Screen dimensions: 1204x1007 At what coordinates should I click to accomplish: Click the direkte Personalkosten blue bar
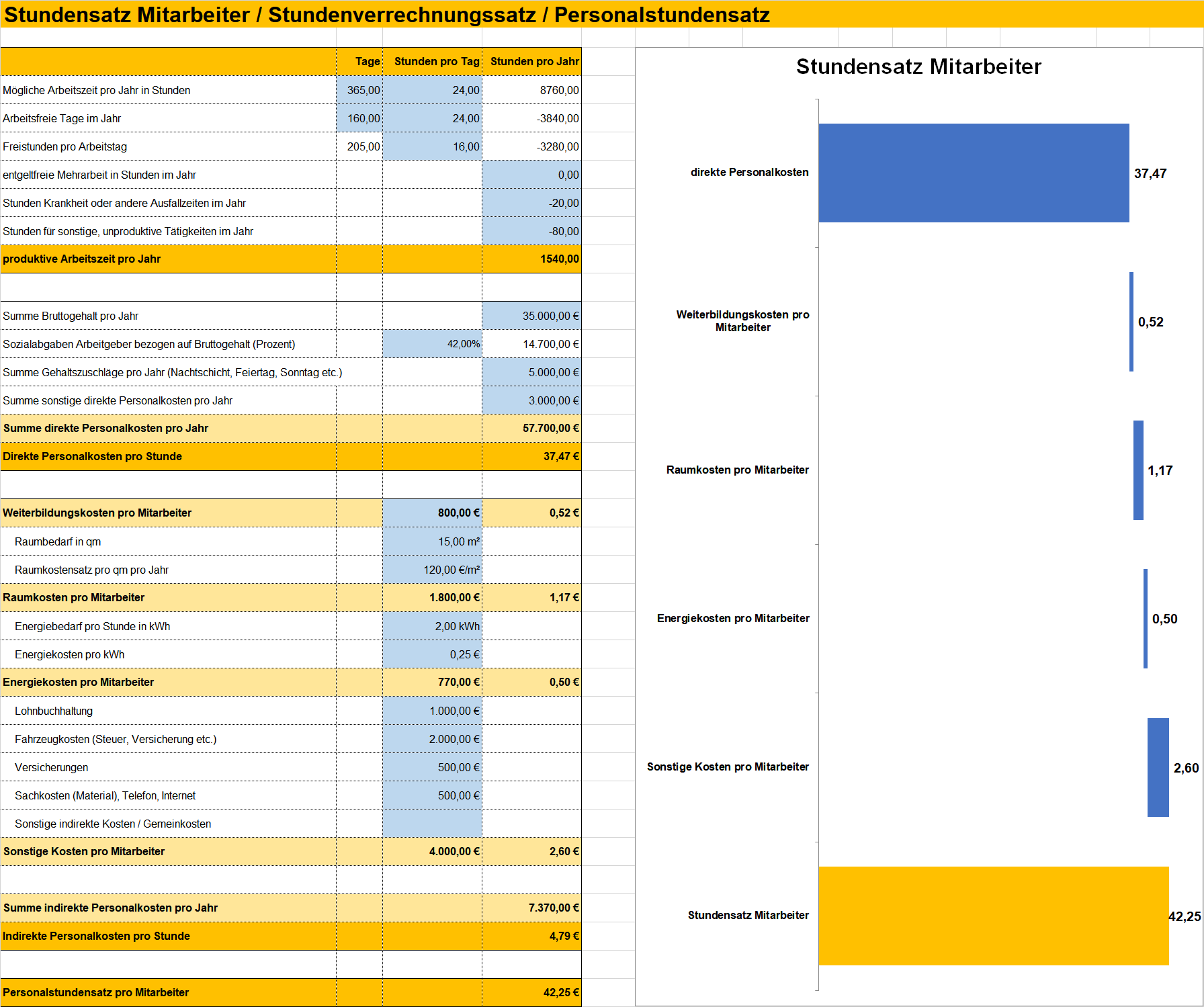pyautogui.click(x=974, y=173)
